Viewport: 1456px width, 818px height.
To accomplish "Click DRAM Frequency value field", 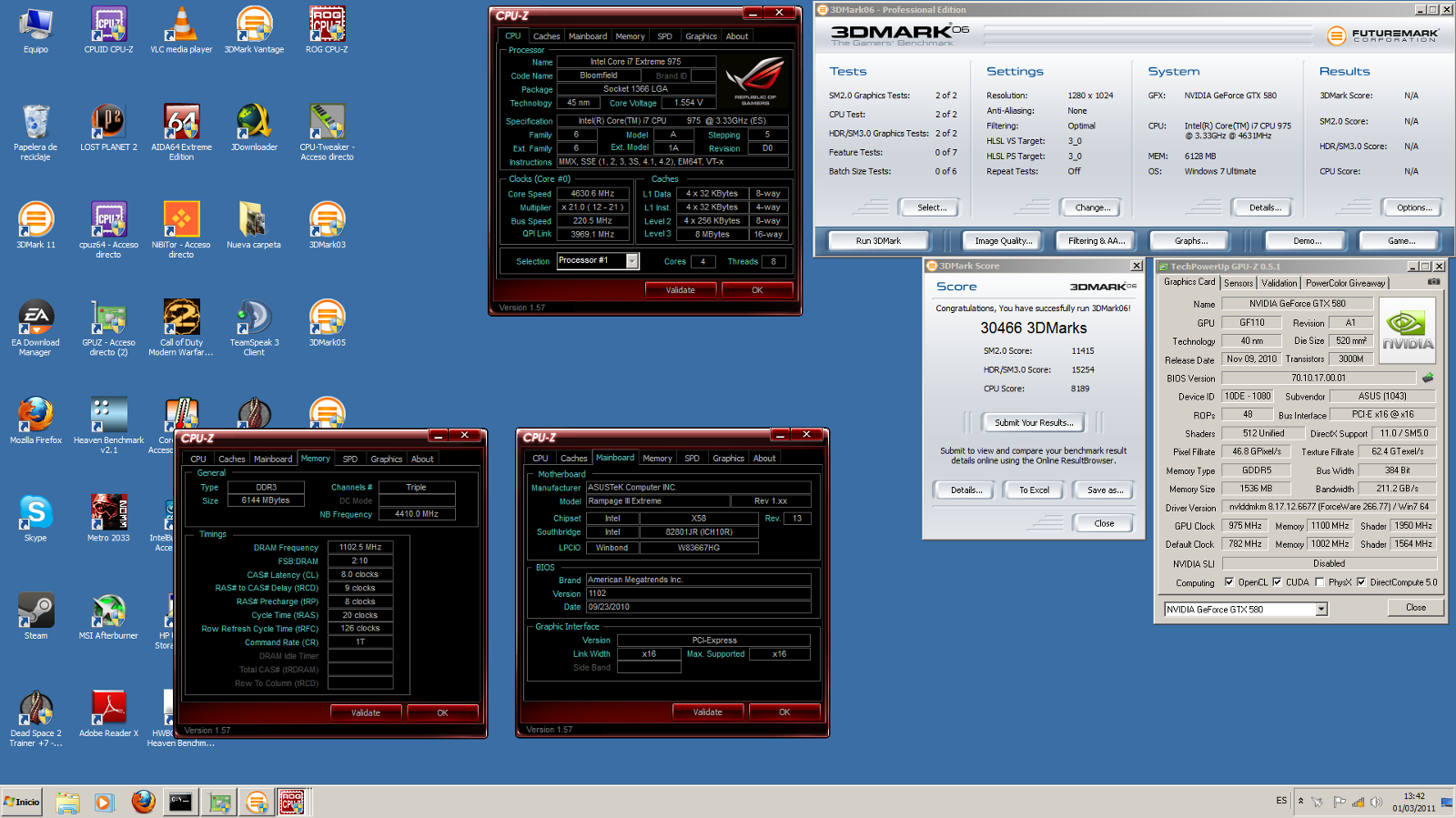I will pyautogui.click(x=360, y=548).
